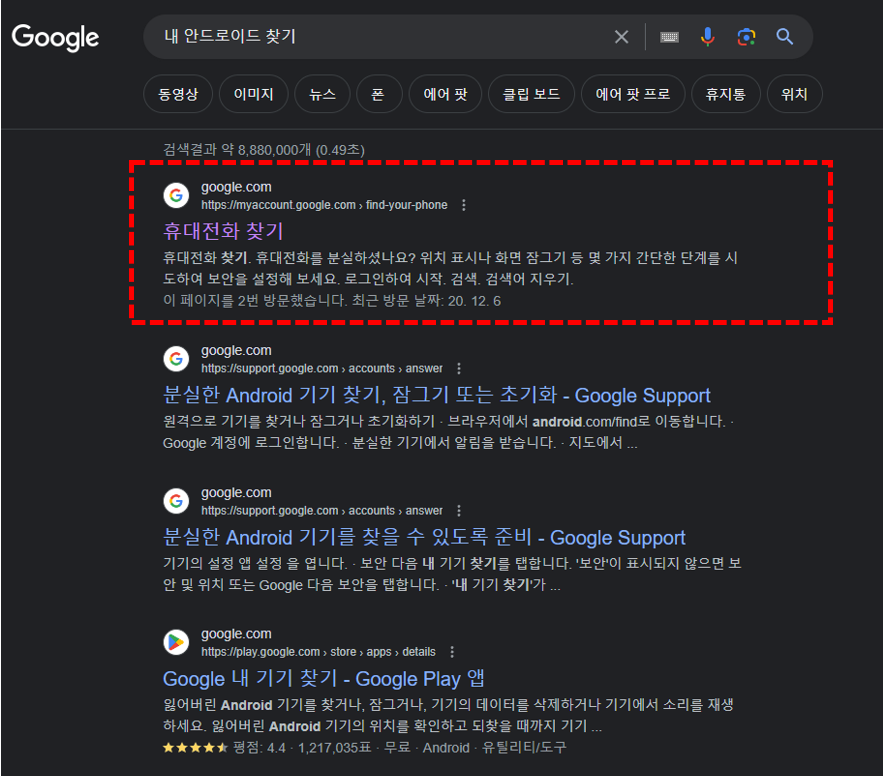Image resolution: width=883 pixels, height=776 pixels.
Task: Click into the search input field
Action: point(383,37)
